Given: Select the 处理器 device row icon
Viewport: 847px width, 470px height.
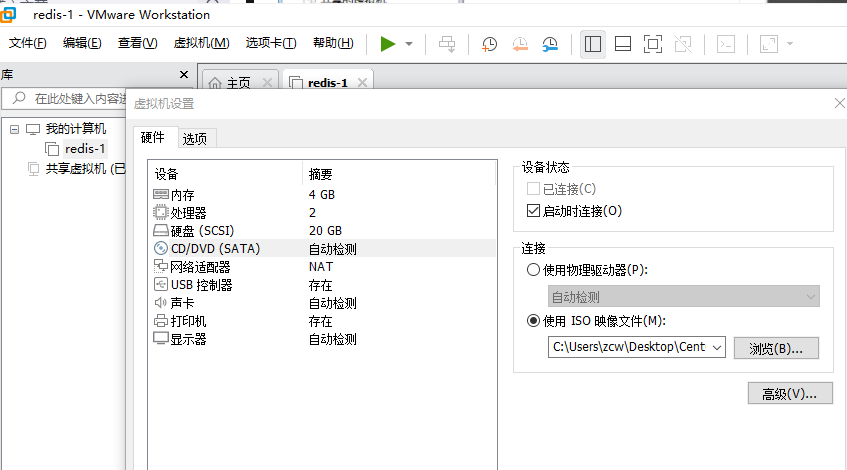Looking at the screenshot, I should (161, 212).
